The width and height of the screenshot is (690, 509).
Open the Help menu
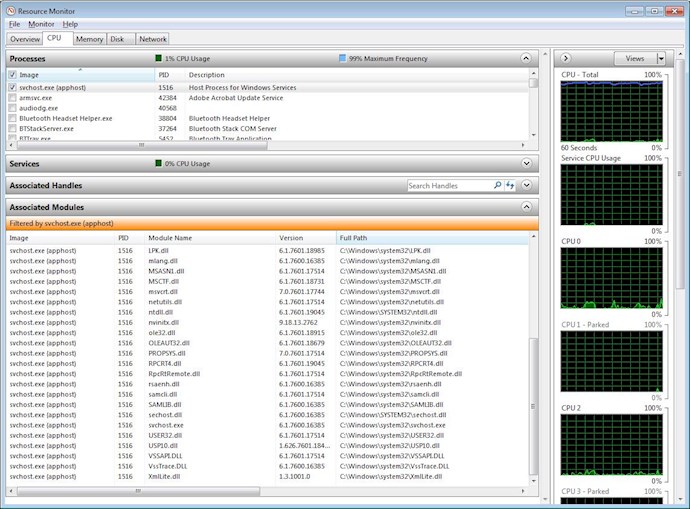tap(70, 24)
